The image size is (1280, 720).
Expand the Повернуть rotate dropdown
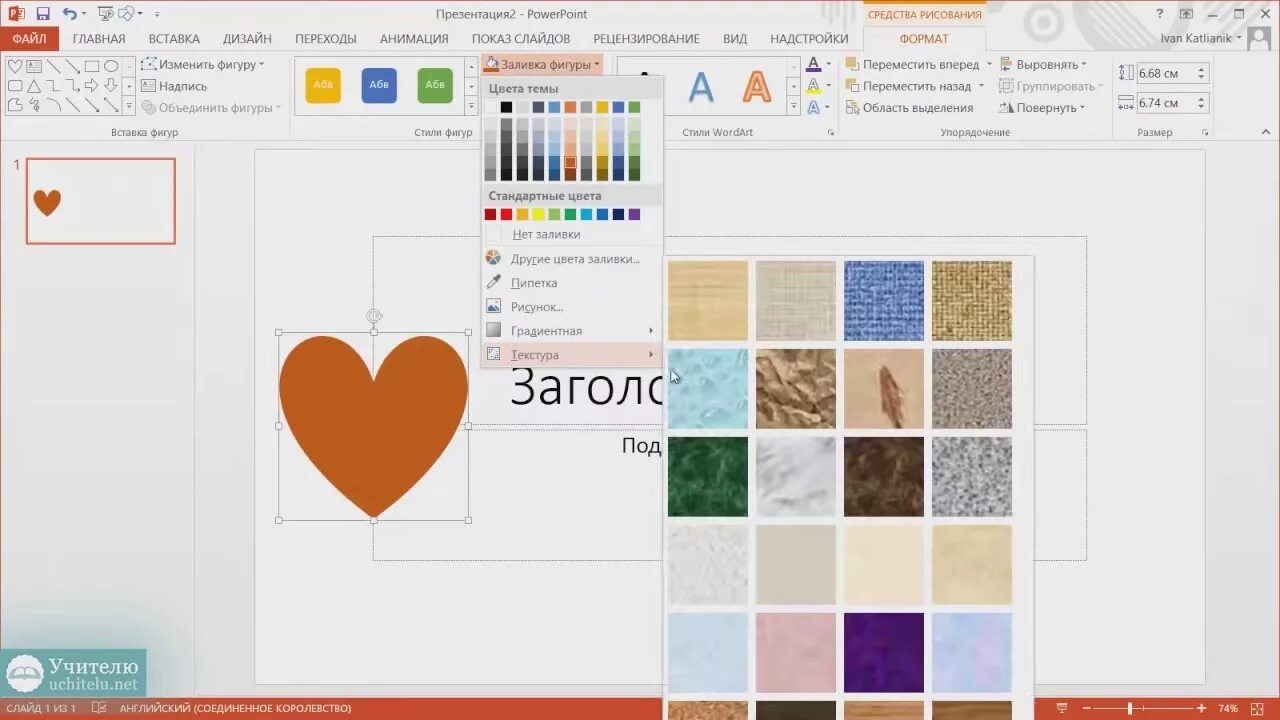(x=1043, y=108)
